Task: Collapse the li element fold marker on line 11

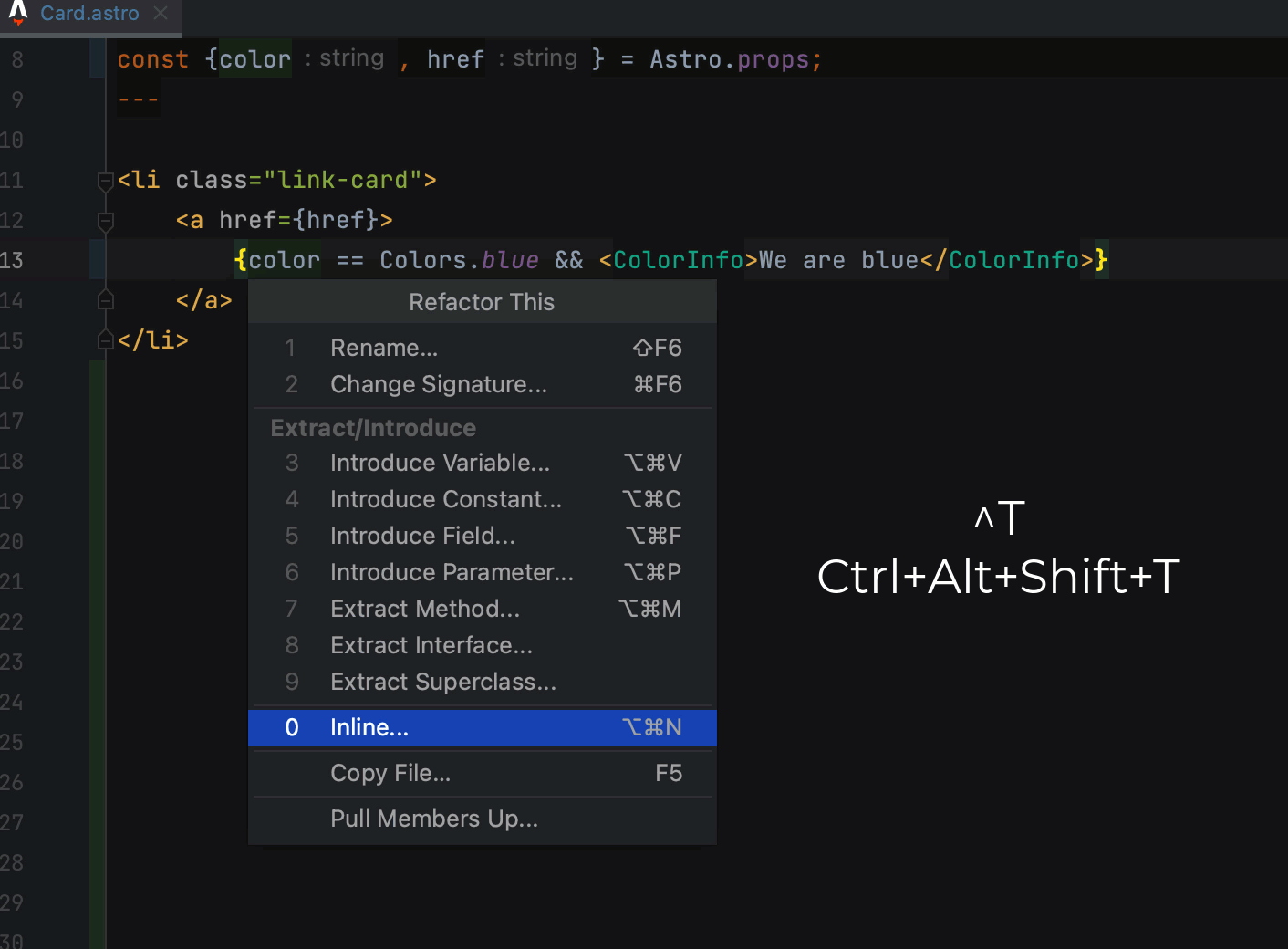Action: click(x=105, y=180)
